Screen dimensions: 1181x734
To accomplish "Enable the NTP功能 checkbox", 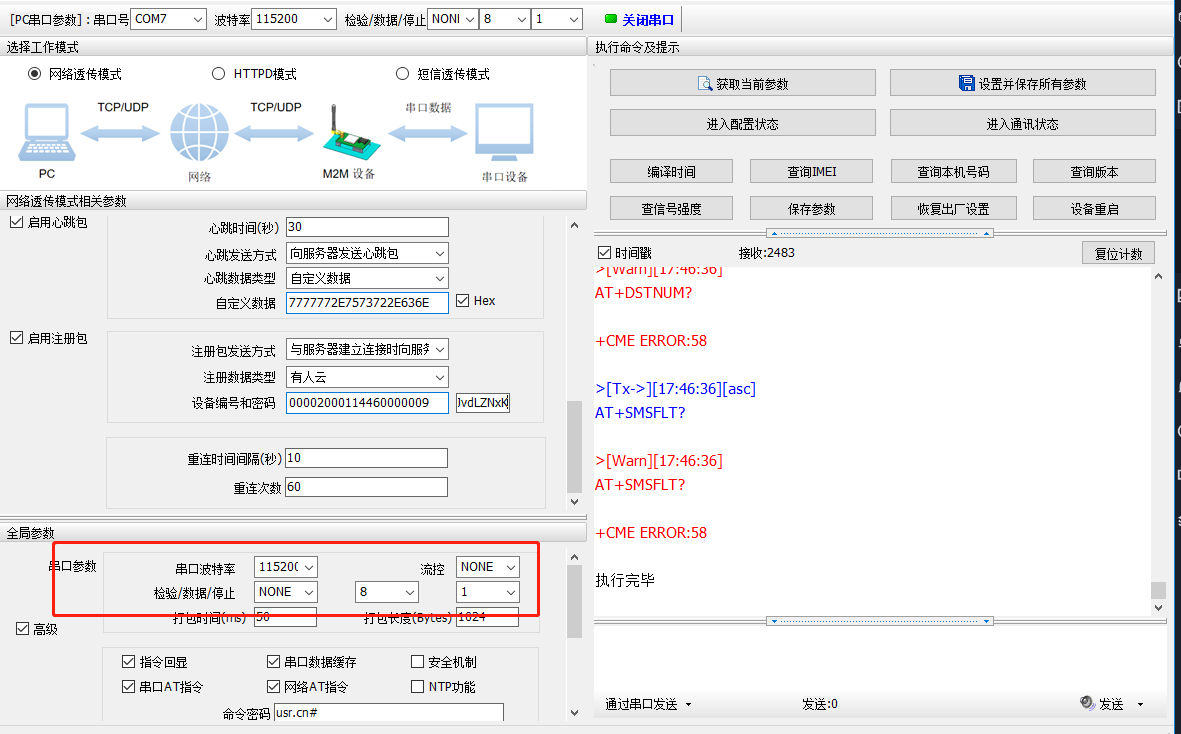I will pos(418,686).
